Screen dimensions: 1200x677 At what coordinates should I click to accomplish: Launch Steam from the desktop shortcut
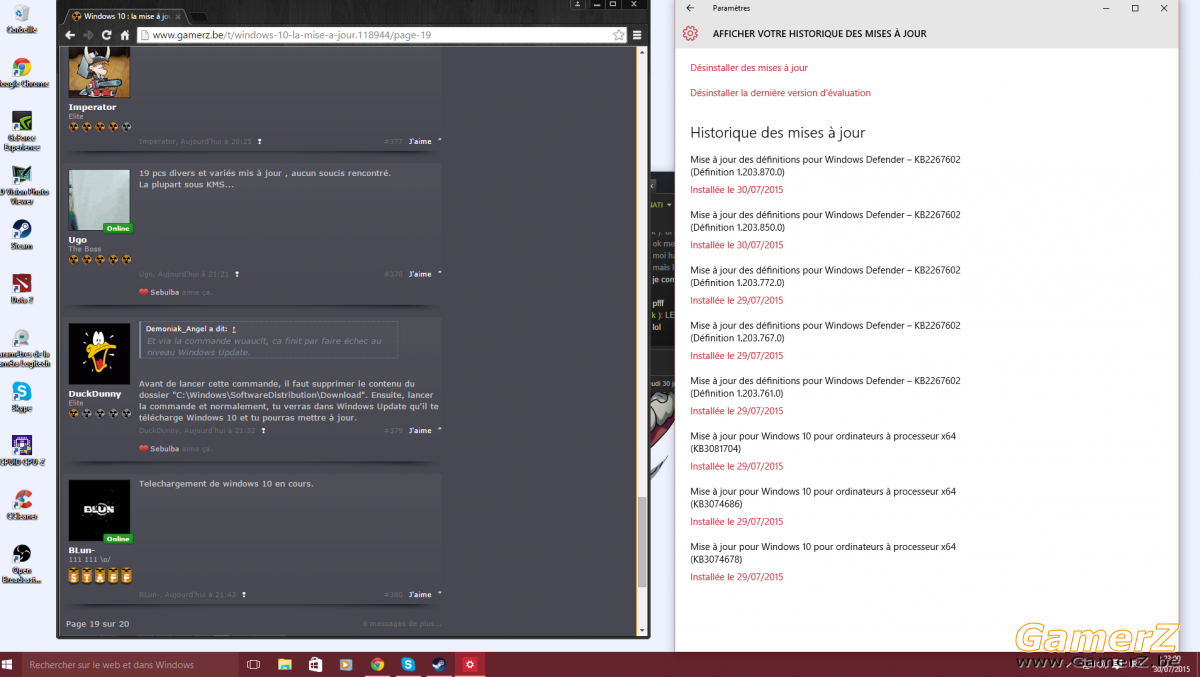pyautogui.click(x=21, y=235)
